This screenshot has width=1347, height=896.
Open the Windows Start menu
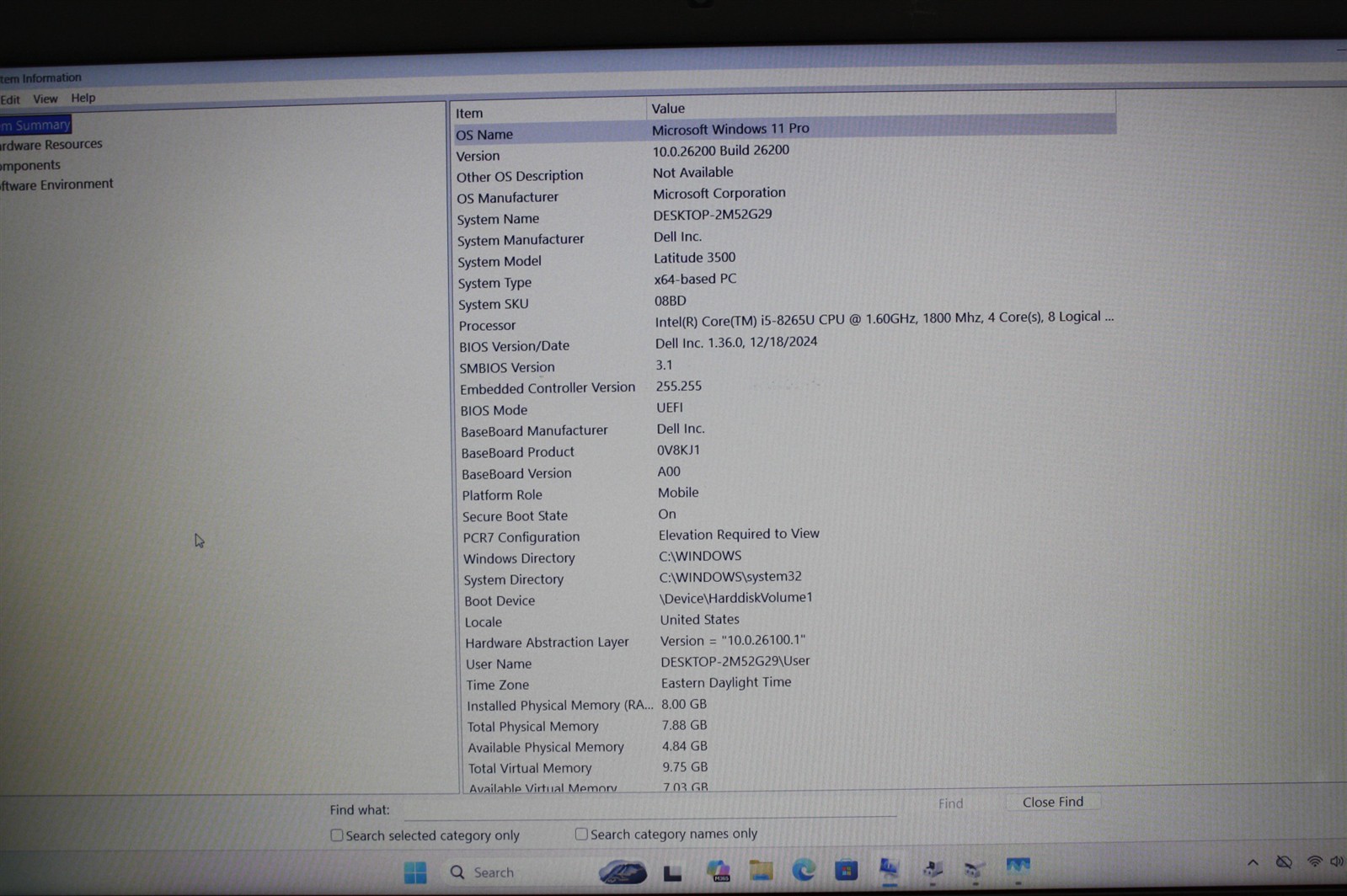pyautogui.click(x=415, y=872)
